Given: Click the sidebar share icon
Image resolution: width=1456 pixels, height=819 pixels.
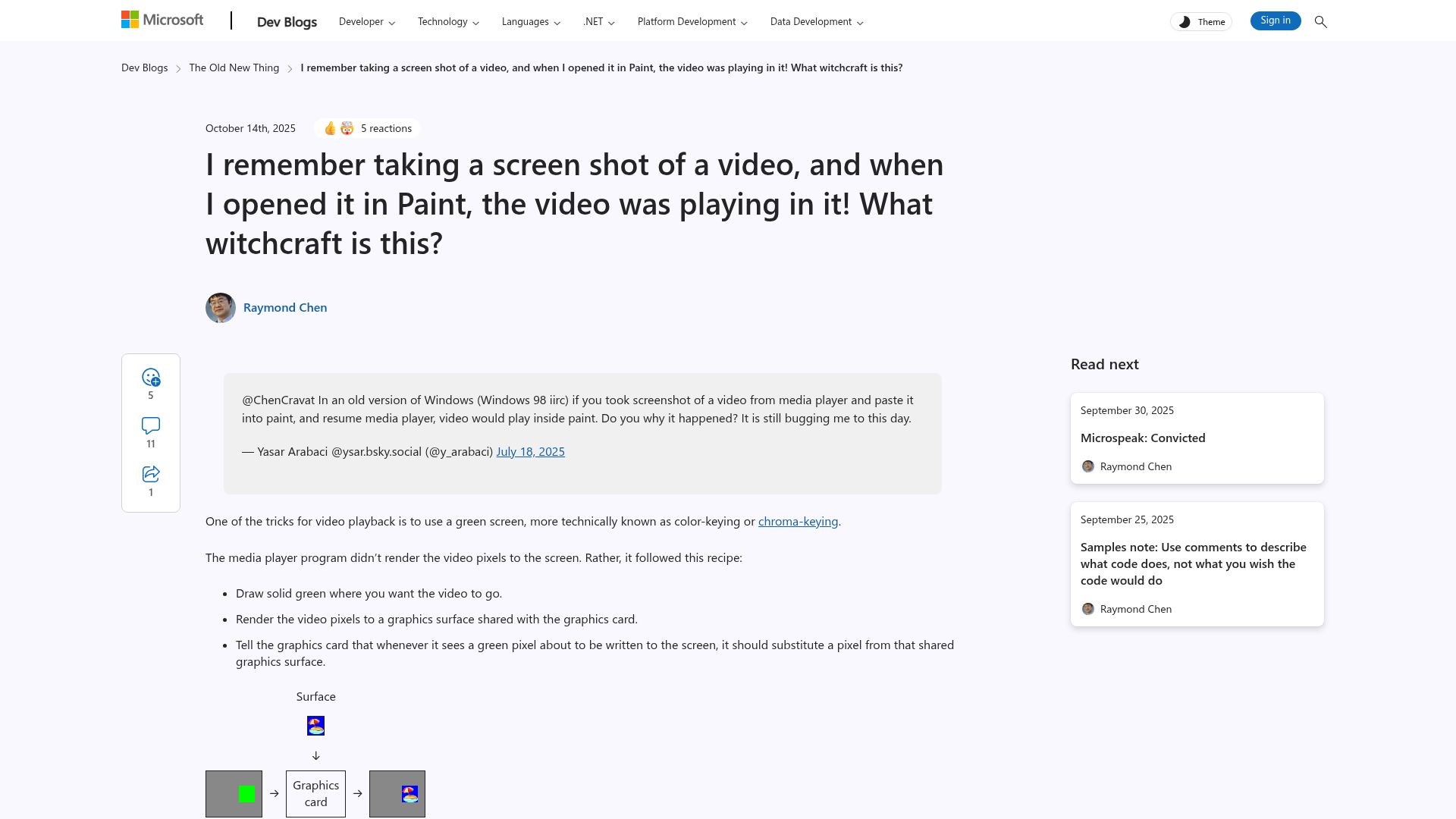Looking at the screenshot, I should point(151,474).
